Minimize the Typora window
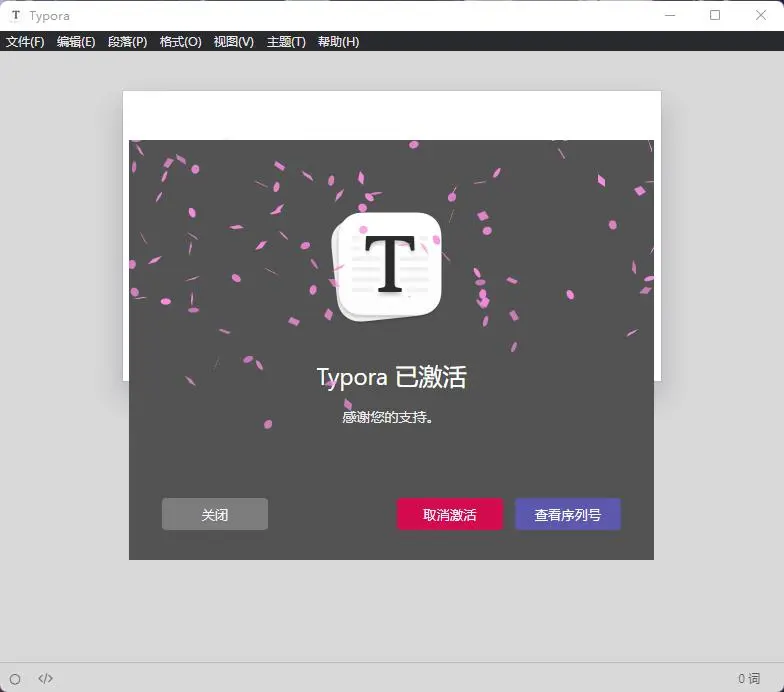The image size is (784, 692). click(x=670, y=16)
